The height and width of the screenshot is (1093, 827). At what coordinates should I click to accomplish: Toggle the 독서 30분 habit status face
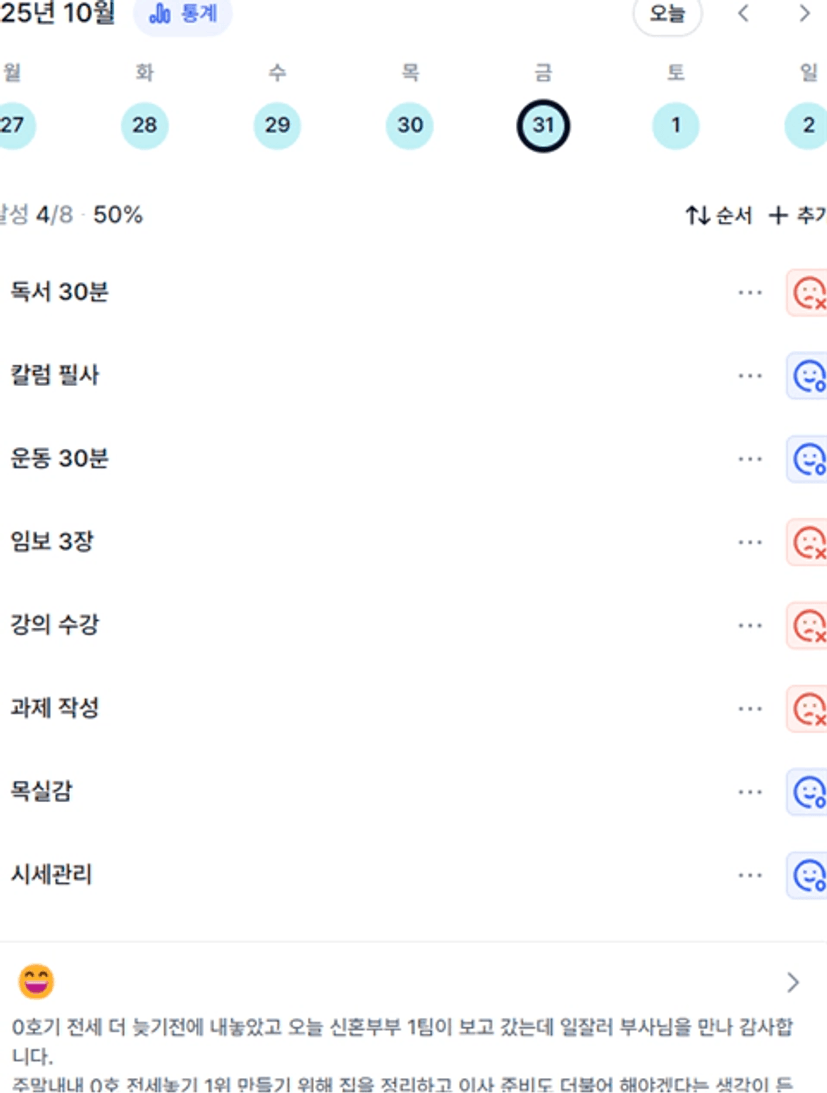tap(807, 293)
